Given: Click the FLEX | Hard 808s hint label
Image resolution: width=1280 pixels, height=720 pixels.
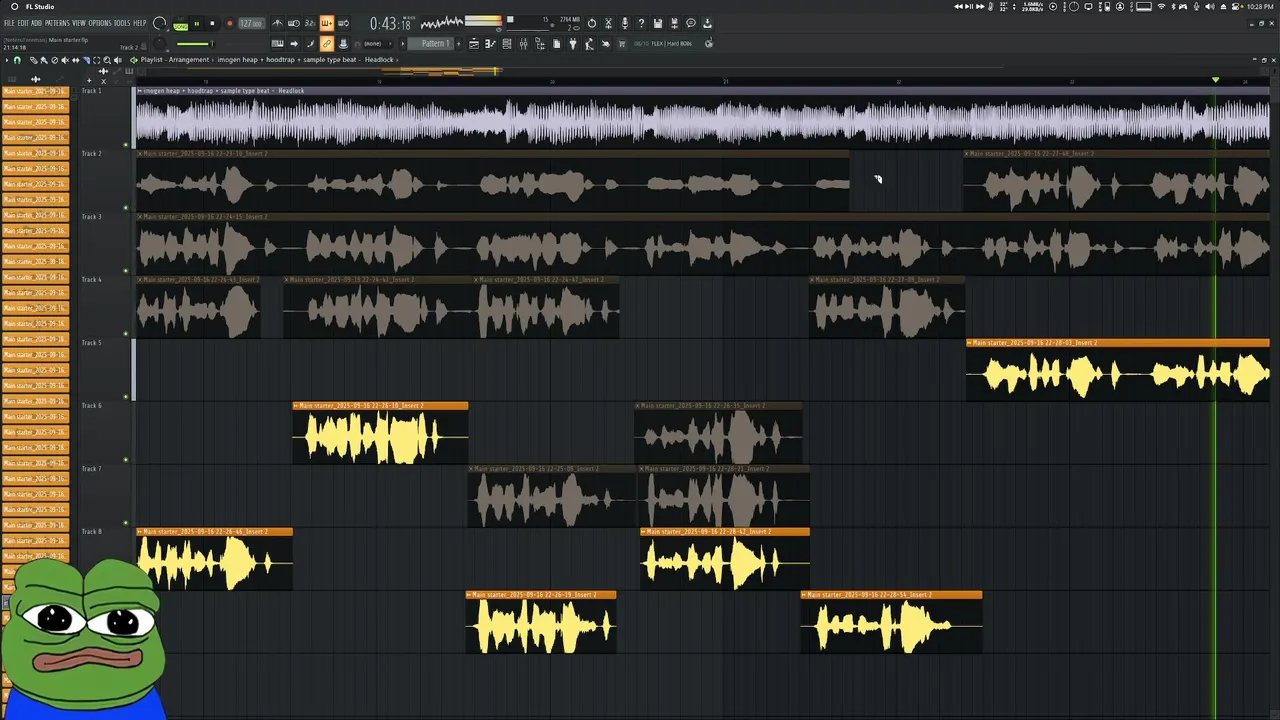Looking at the screenshot, I should click(x=670, y=44).
